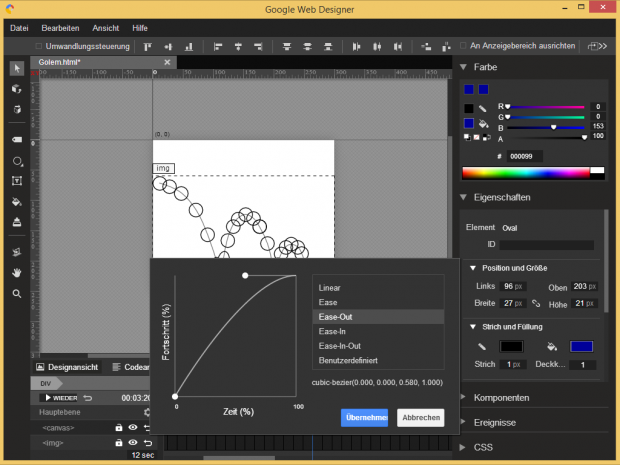
Task: Click the Abbrechen button
Action: pyautogui.click(x=420, y=418)
